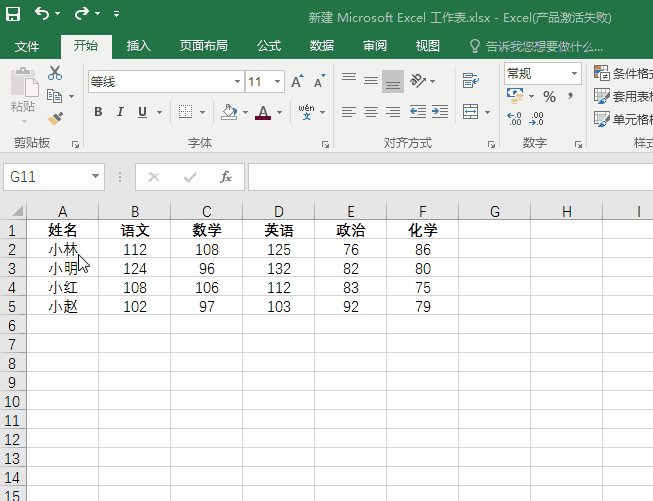Click the Cut scissors icon
The width and height of the screenshot is (653, 501).
pyautogui.click(x=55, y=73)
